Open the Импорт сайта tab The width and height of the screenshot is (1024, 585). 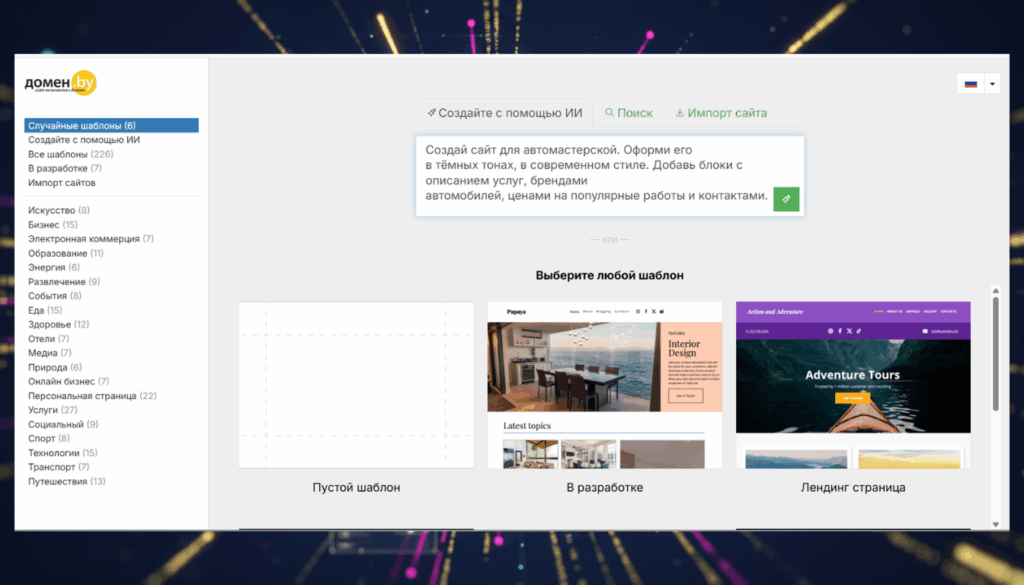721,113
